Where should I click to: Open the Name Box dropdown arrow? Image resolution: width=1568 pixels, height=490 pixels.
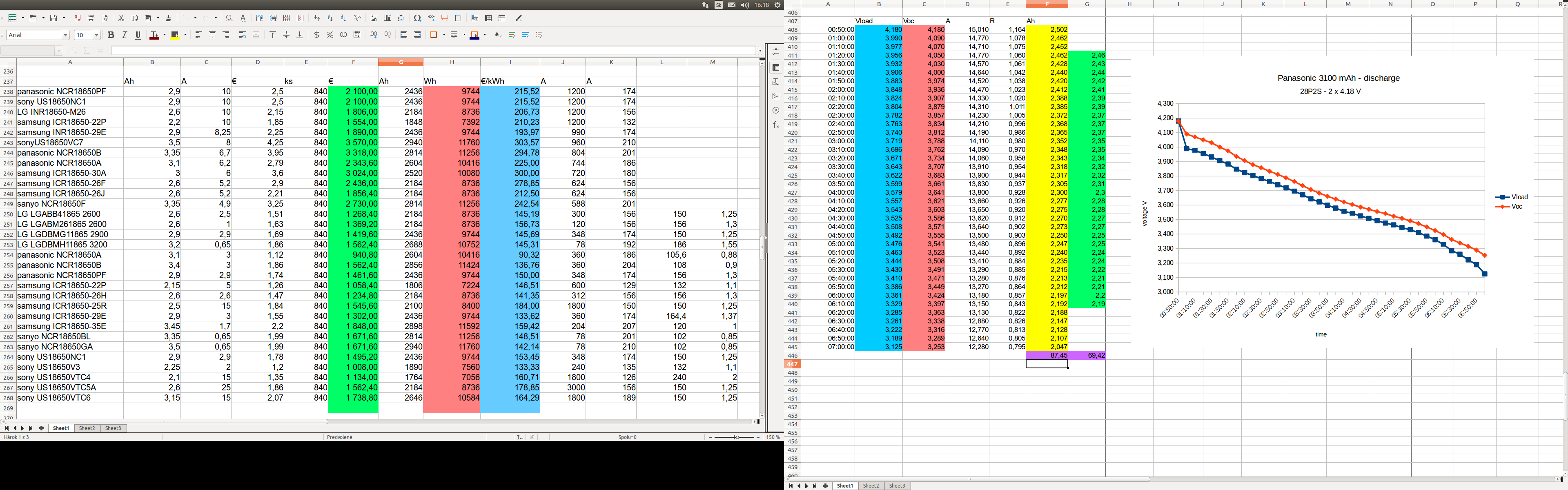[x=59, y=51]
